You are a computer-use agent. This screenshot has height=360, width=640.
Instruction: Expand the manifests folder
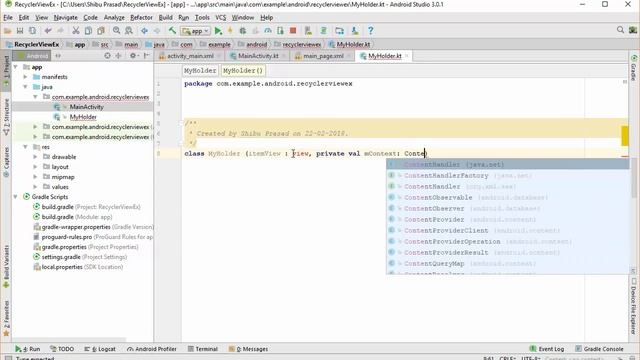(x=25, y=77)
